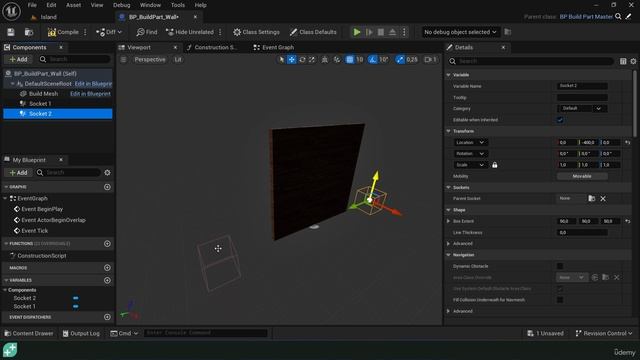Image resolution: width=640 pixels, height=360 pixels.
Task: Clear Parent Socket with X
Action: click(x=603, y=199)
